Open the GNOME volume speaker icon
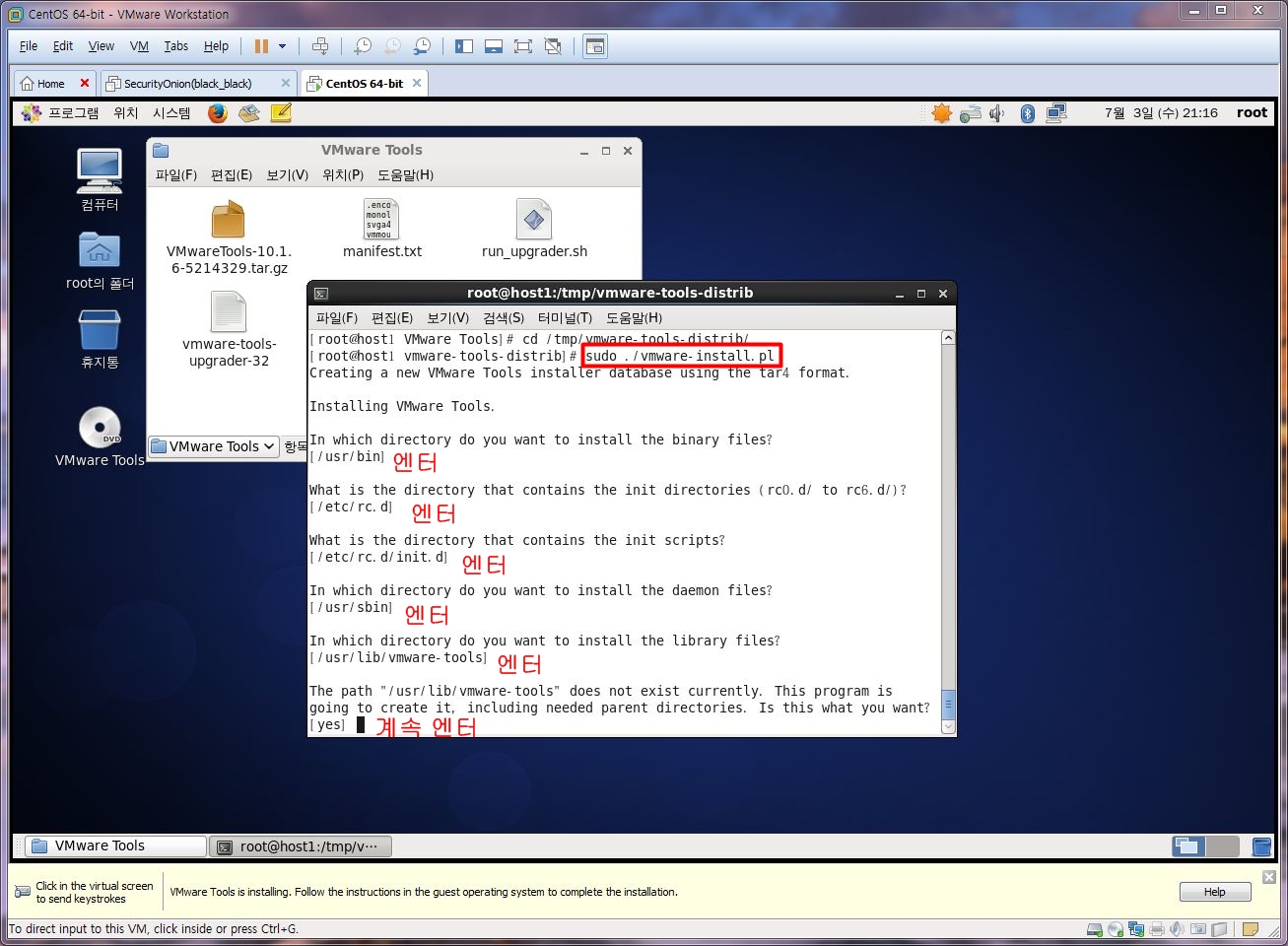1288x946 pixels. pyautogui.click(x=996, y=113)
